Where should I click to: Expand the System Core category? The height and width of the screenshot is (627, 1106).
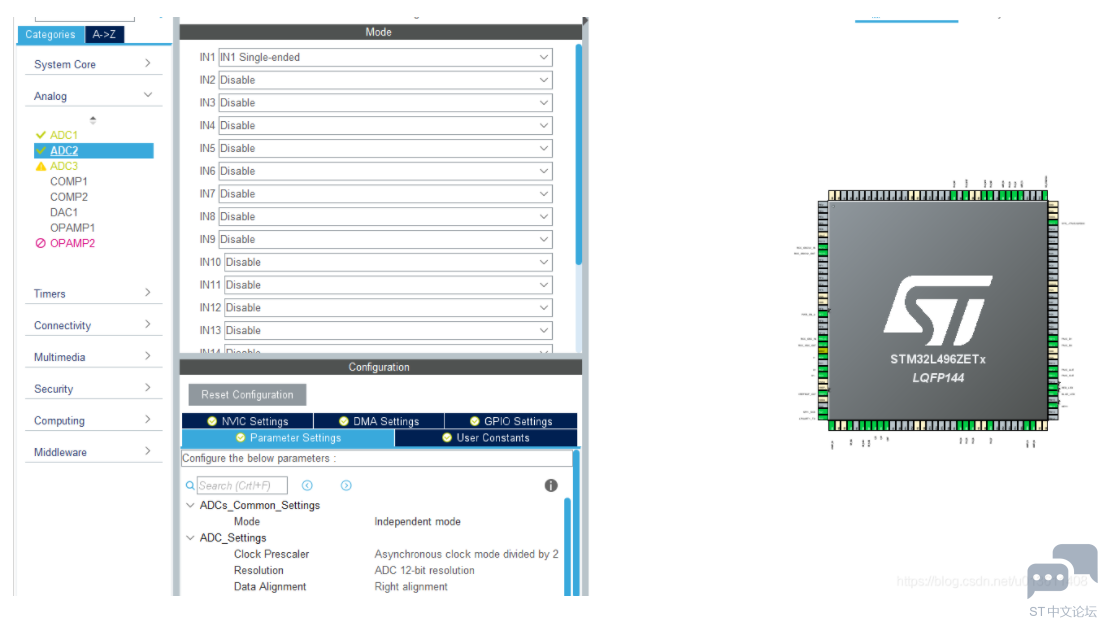(92, 64)
